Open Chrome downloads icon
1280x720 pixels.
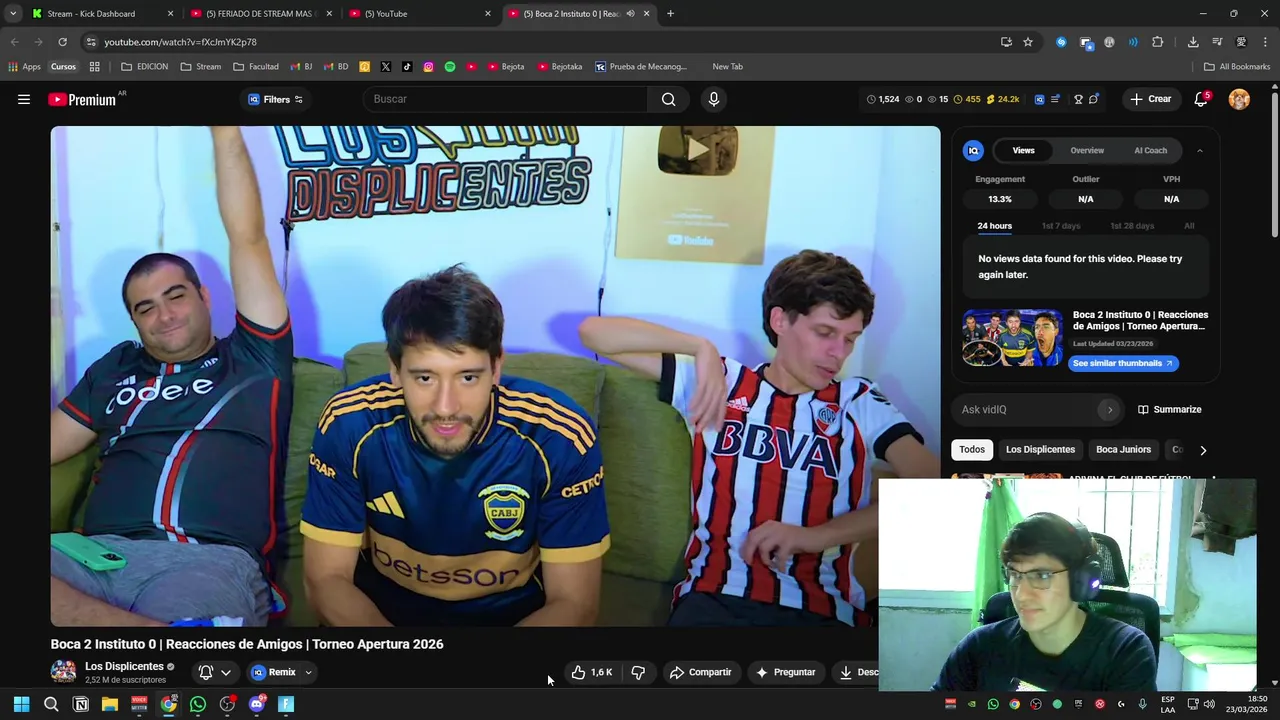(x=1193, y=42)
